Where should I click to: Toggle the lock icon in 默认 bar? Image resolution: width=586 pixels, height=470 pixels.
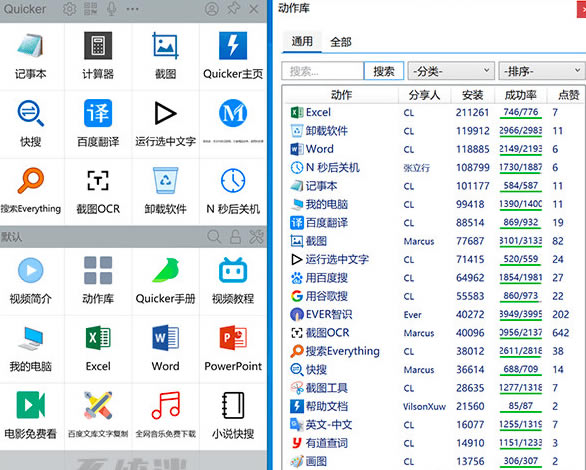tap(235, 236)
